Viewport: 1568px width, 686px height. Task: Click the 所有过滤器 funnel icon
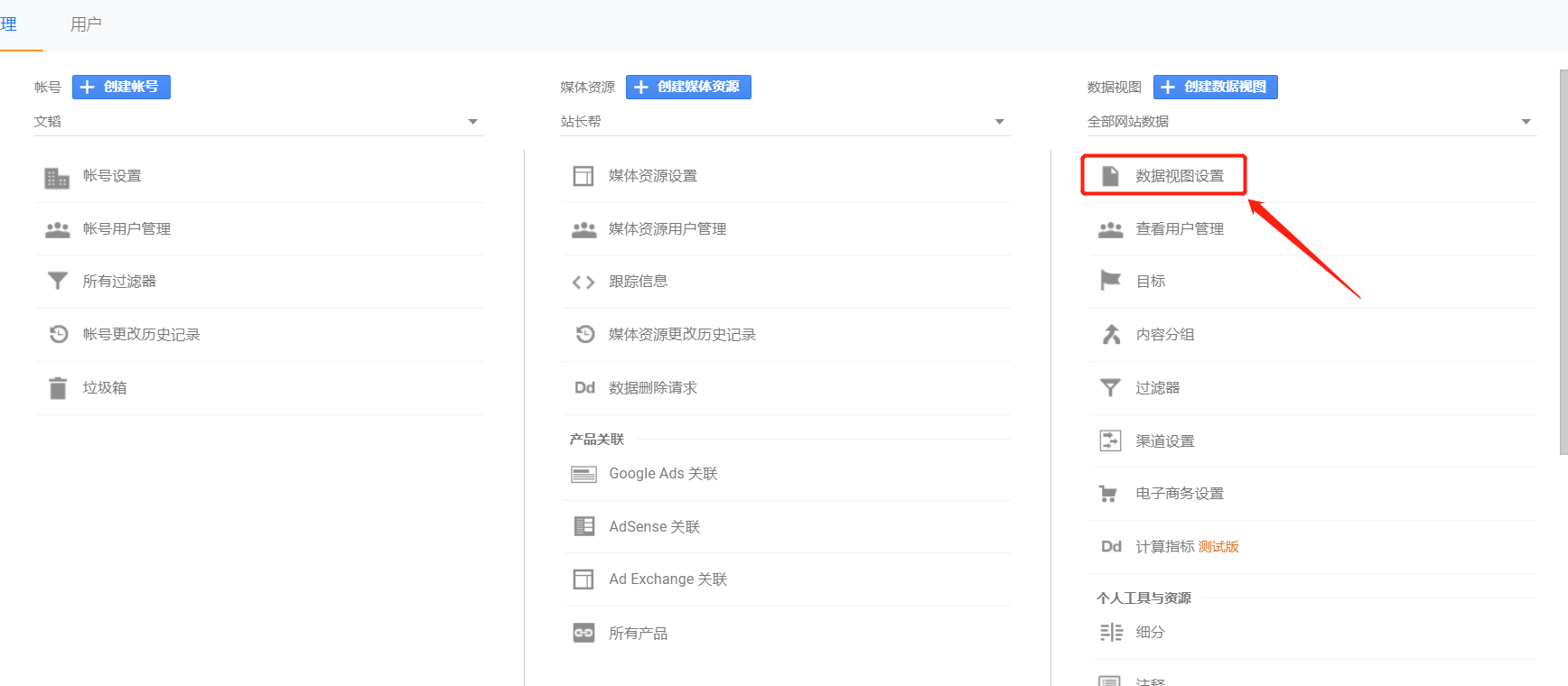pos(57,282)
